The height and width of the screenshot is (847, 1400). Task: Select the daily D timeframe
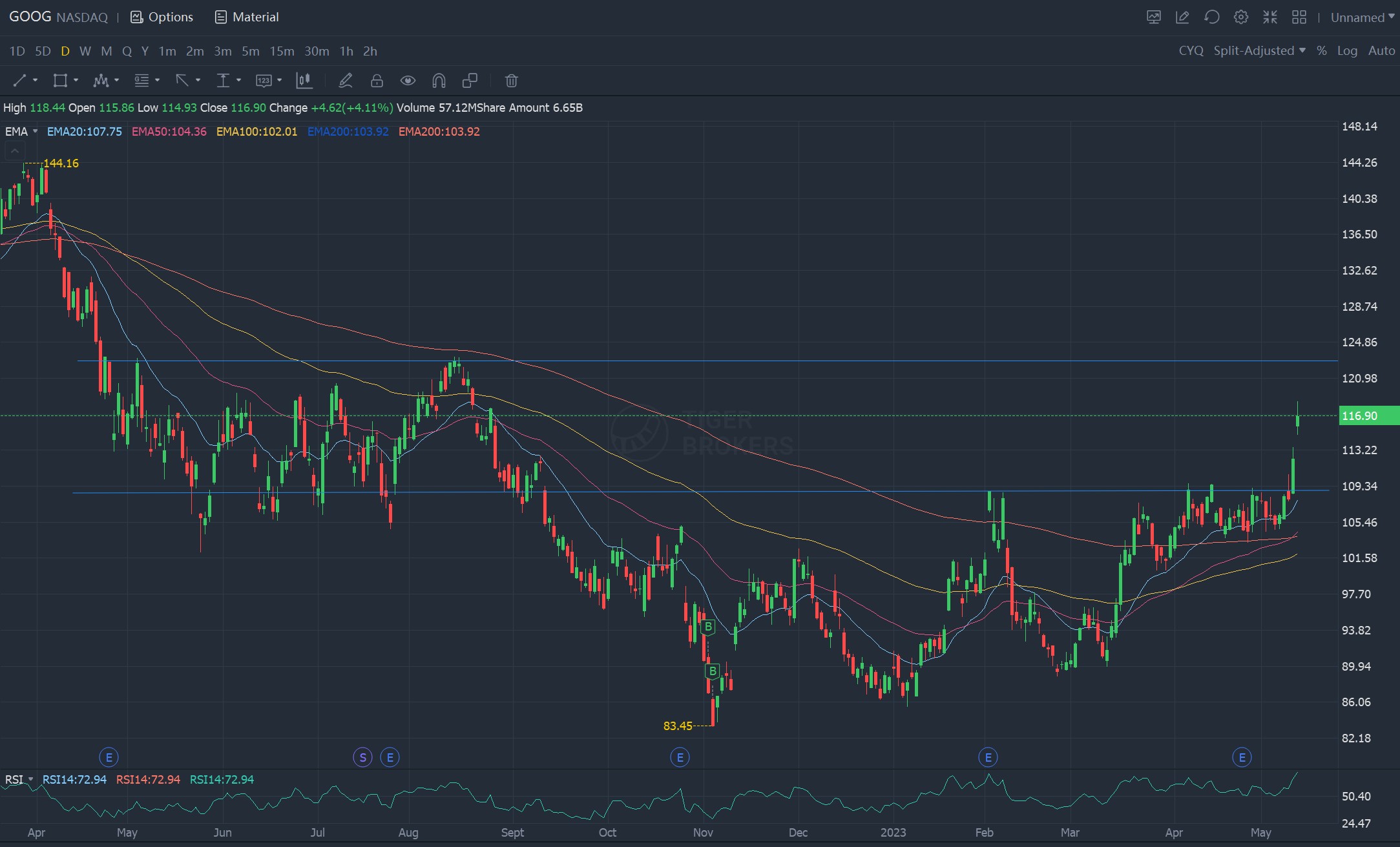tap(65, 51)
